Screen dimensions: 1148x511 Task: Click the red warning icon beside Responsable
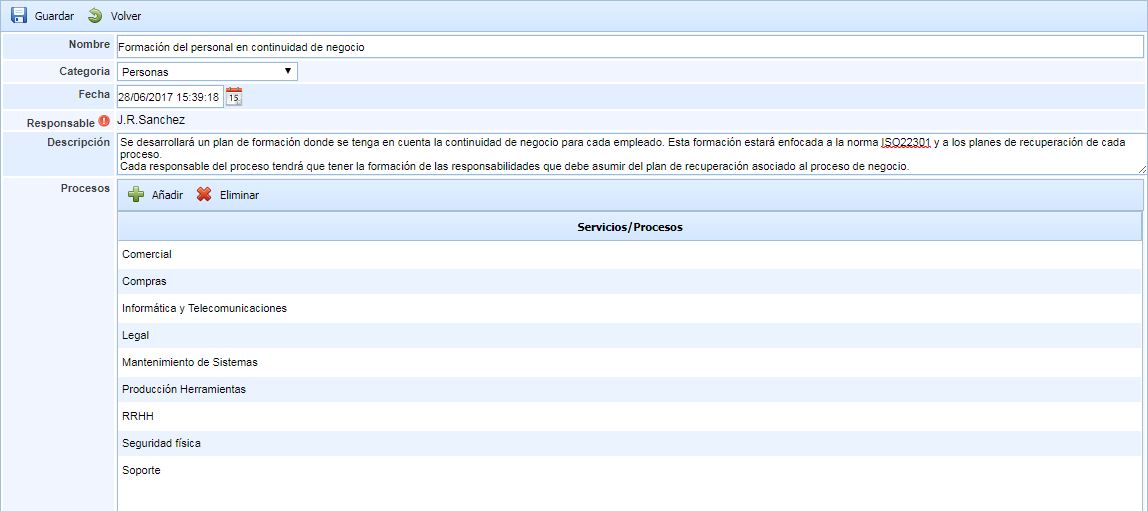click(104, 121)
